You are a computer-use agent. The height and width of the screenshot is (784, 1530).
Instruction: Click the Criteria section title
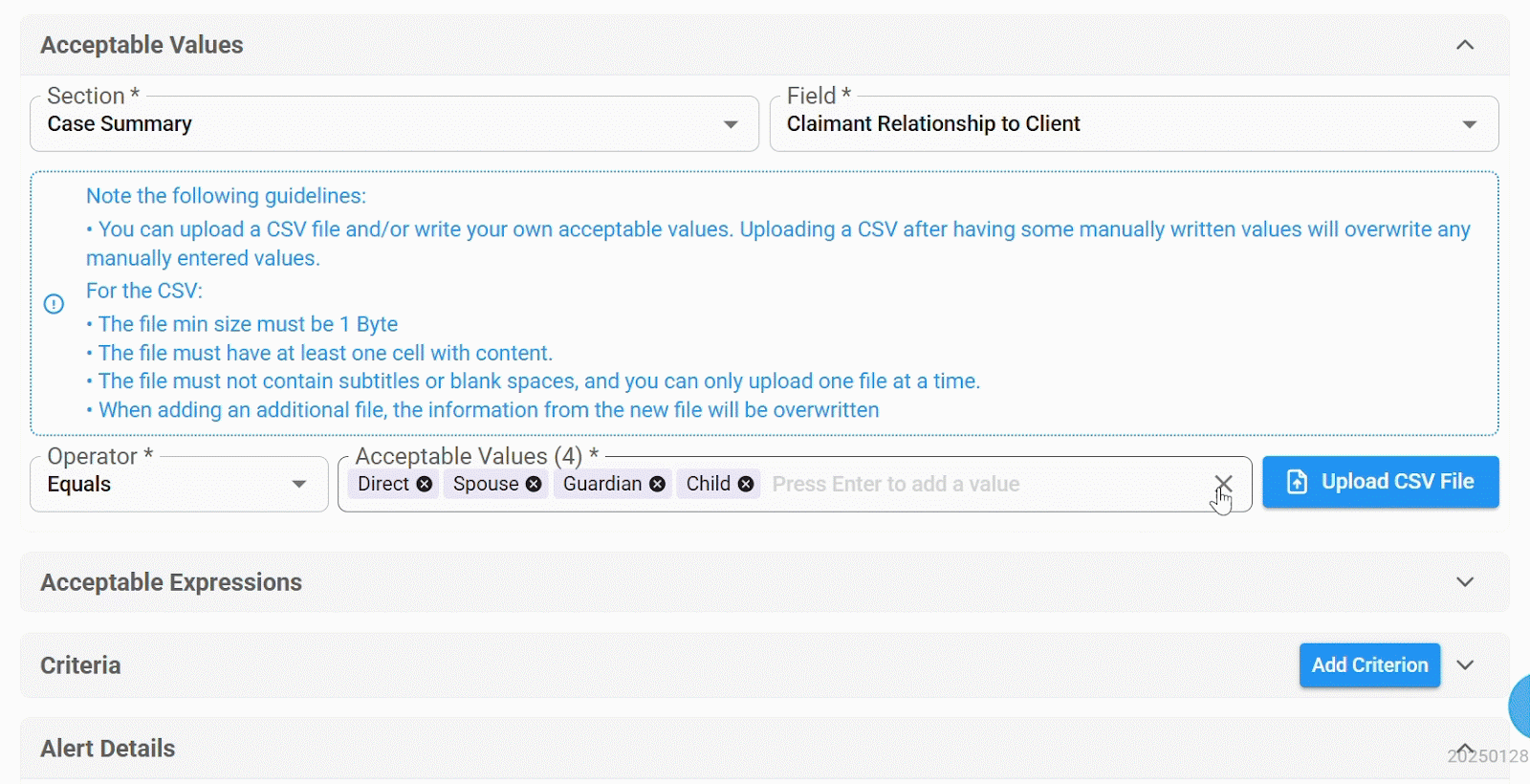[x=80, y=665]
